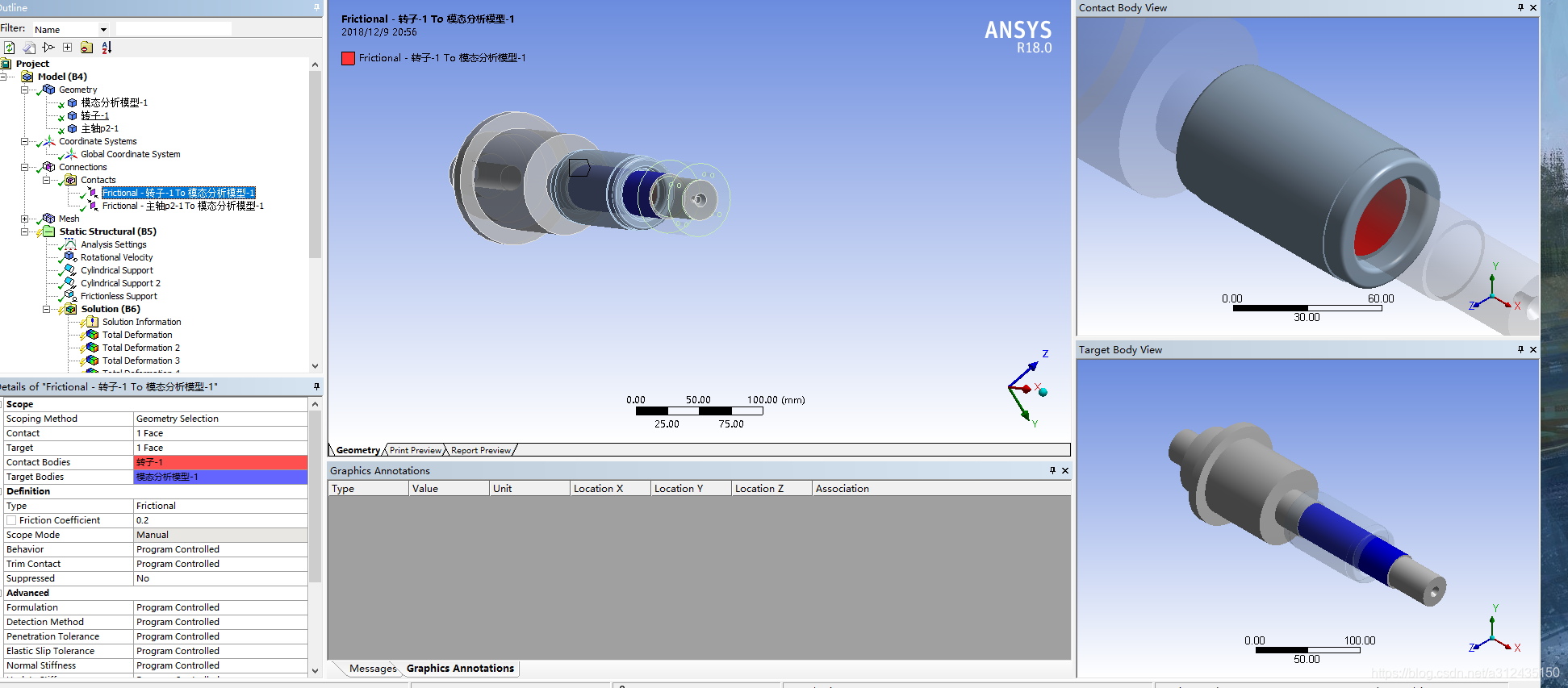Image resolution: width=1568 pixels, height=688 pixels.
Task: Collapse the Static Structural (B5) node
Action: coord(24,231)
